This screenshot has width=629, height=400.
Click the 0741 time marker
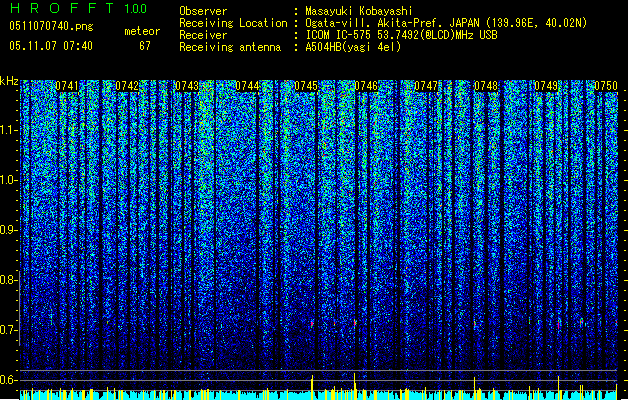pyautogui.click(x=67, y=86)
